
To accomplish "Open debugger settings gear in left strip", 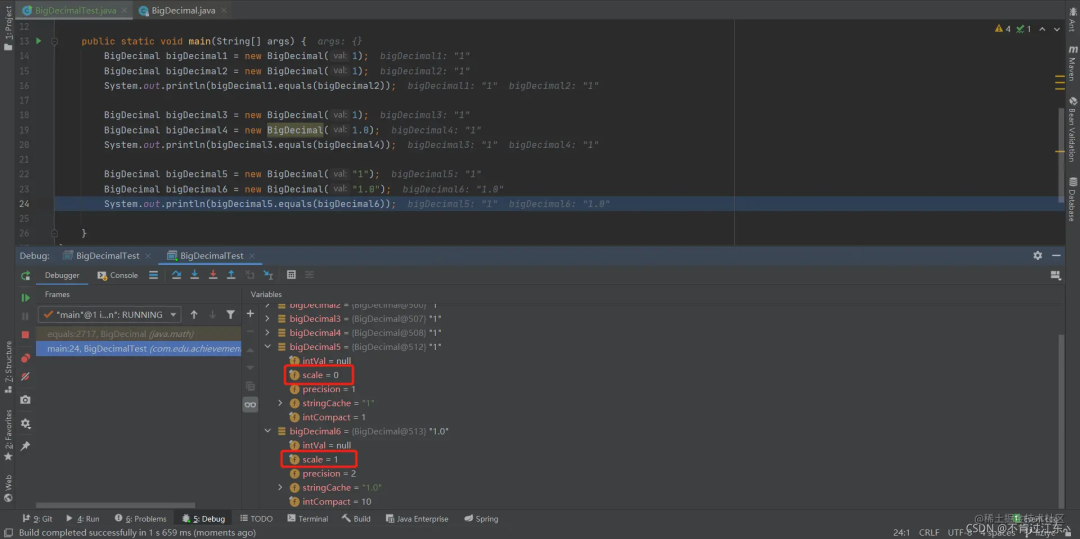I will pyautogui.click(x=25, y=423).
